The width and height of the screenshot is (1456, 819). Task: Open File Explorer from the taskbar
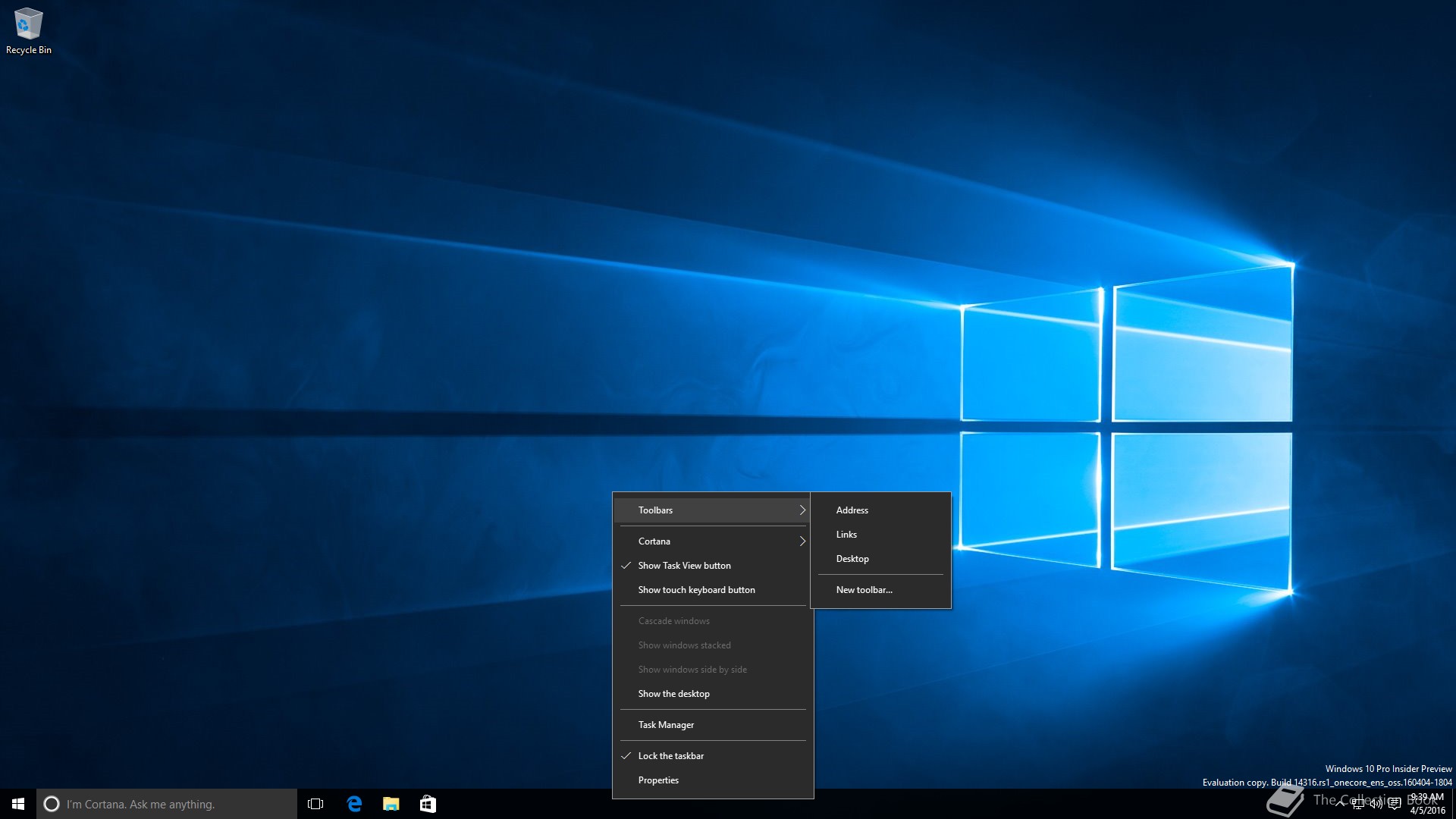point(391,804)
